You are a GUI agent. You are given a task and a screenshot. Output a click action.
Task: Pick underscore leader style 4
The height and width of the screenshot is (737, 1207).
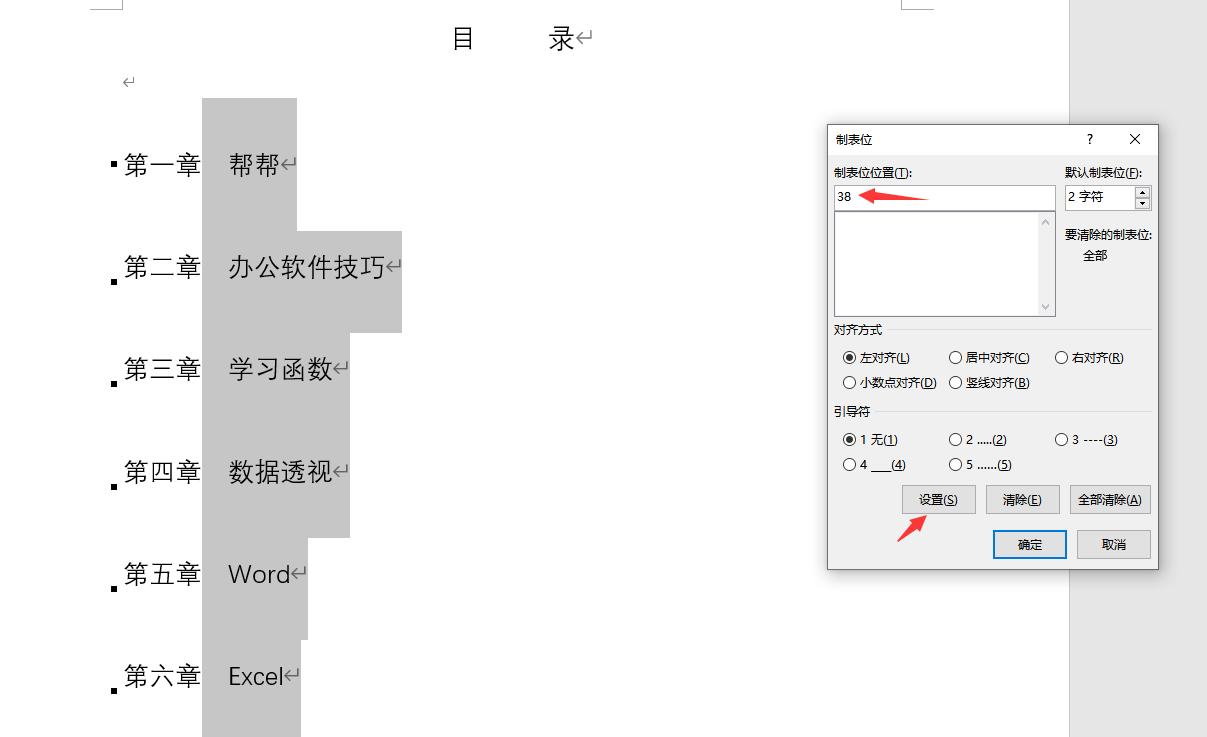[849, 464]
